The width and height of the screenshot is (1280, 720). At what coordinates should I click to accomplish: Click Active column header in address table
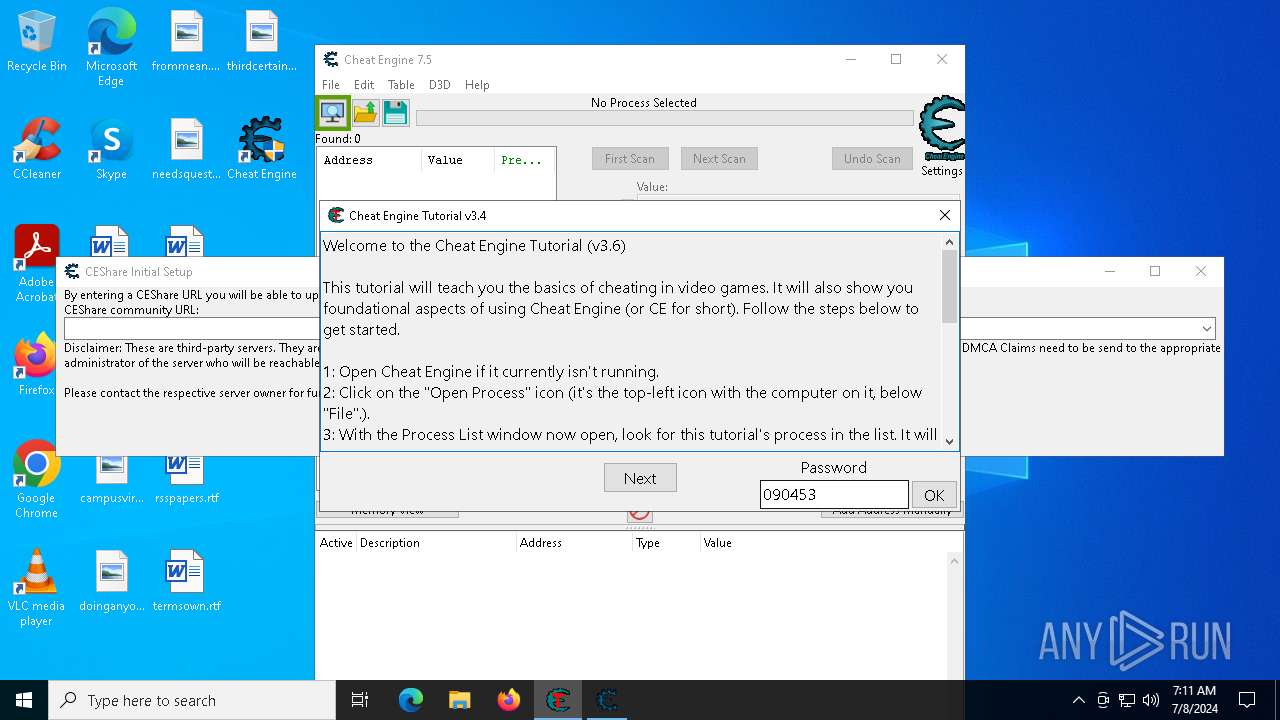336,543
